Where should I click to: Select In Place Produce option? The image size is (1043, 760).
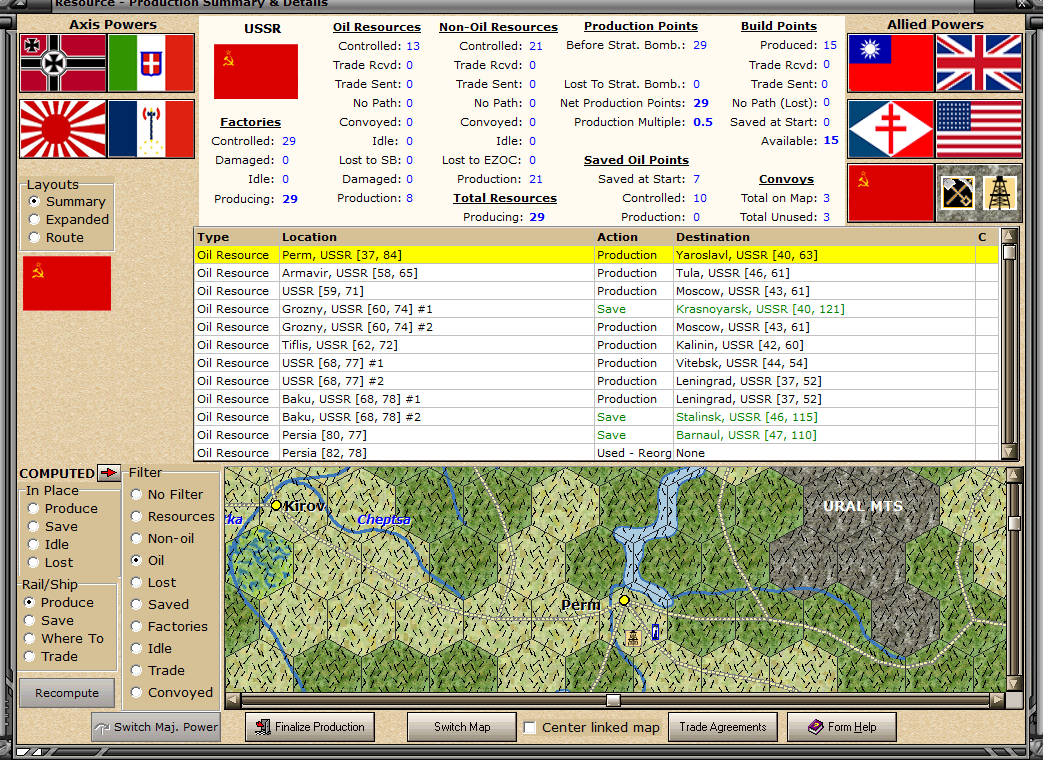(63, 508)
